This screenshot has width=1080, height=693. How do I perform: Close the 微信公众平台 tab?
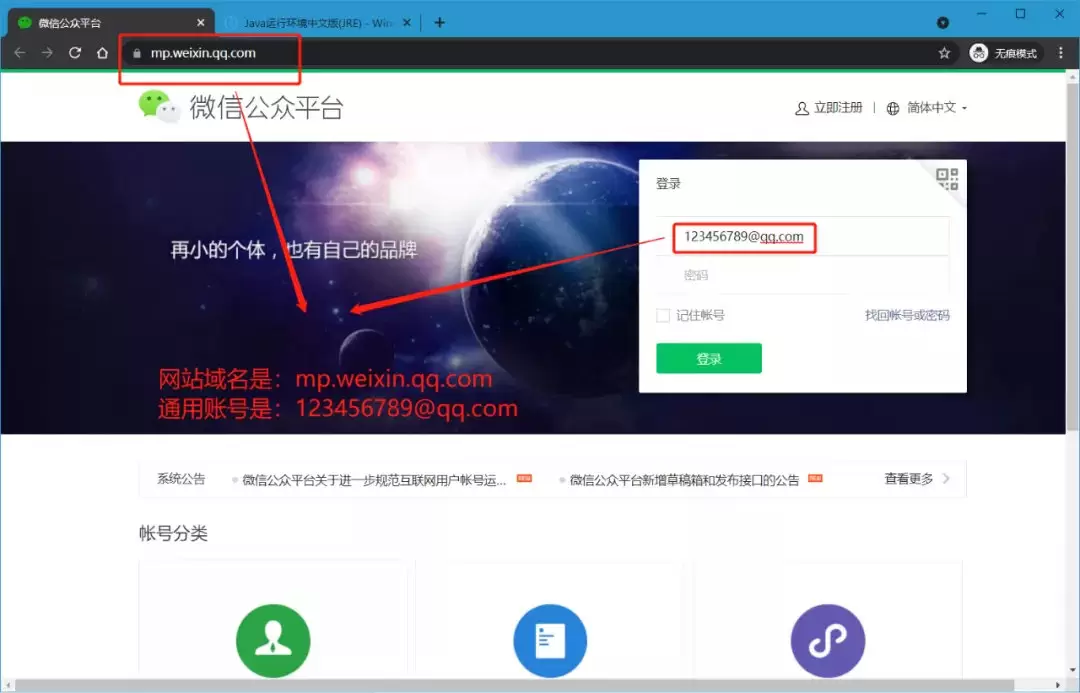point(200,23)
